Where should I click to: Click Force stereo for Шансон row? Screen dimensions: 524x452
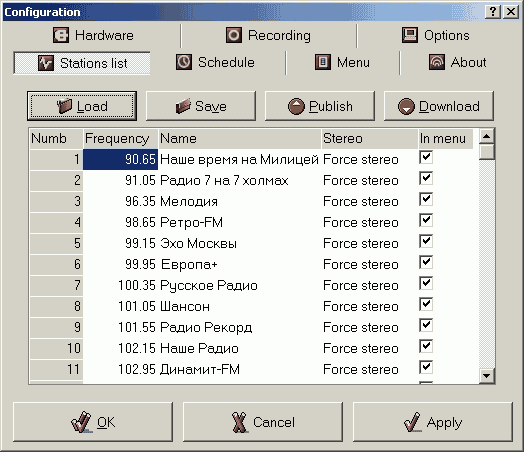click(x=361, y=306)
